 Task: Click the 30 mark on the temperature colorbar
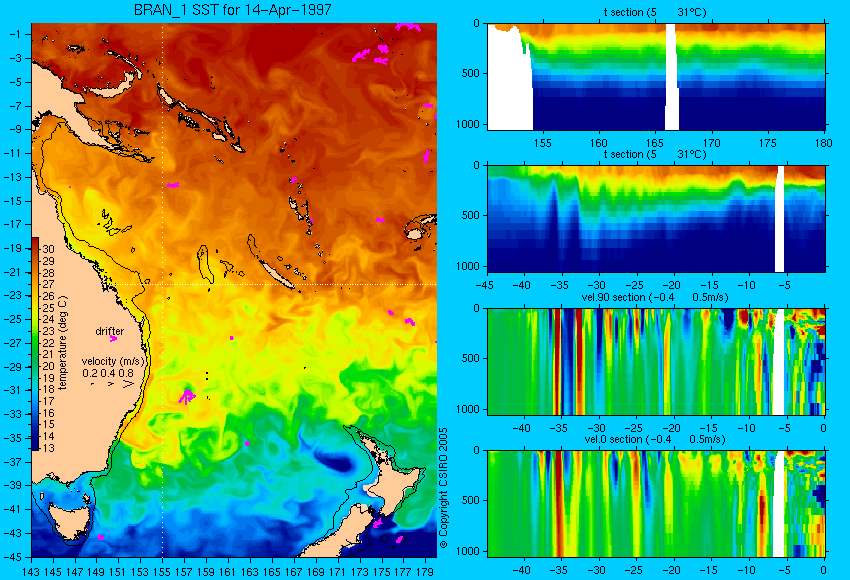point(49,249)
